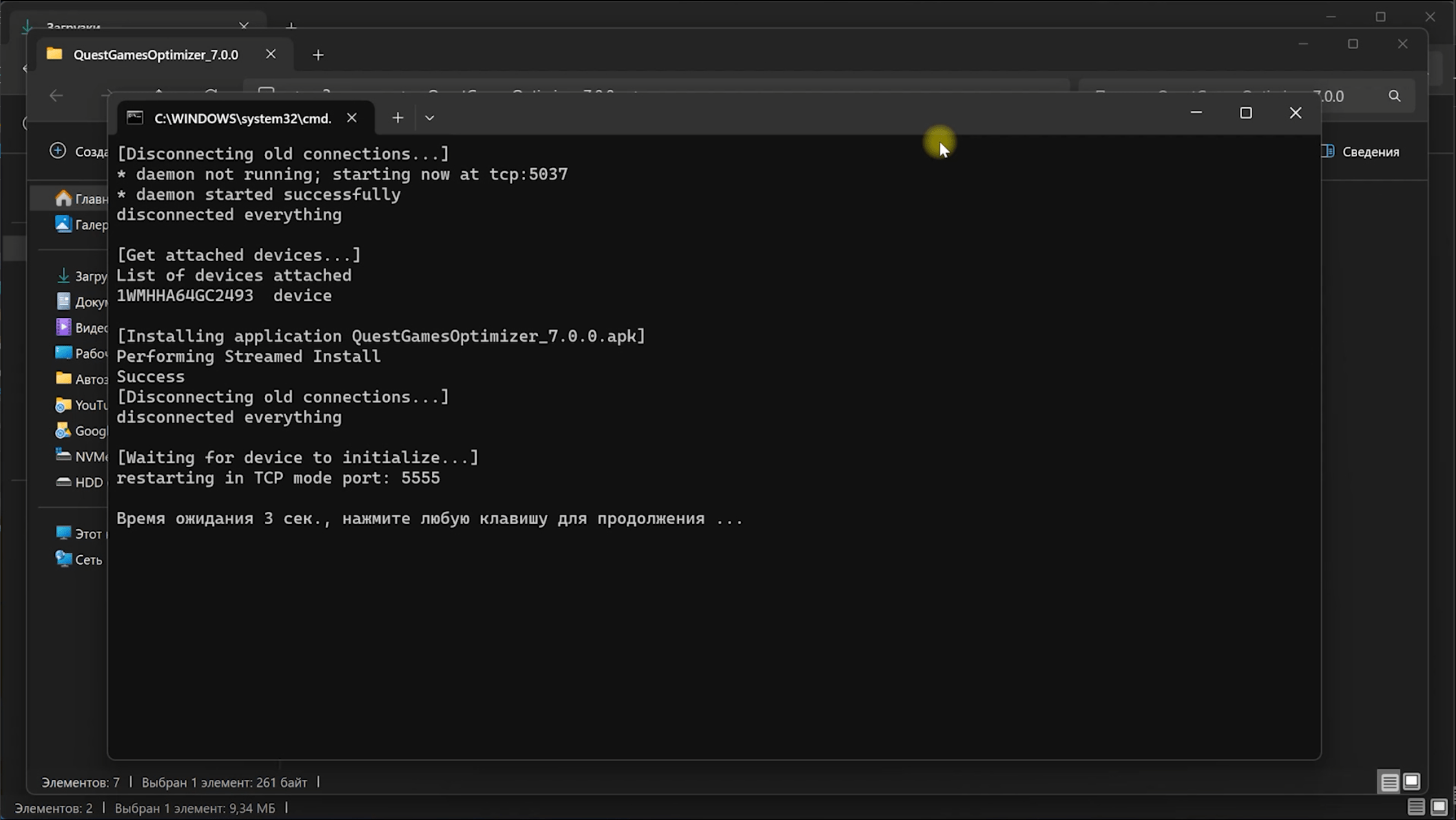Open Главная home in sidebar
The height and width of the screenshot is (820, 1456).
(x=82, y=199)
